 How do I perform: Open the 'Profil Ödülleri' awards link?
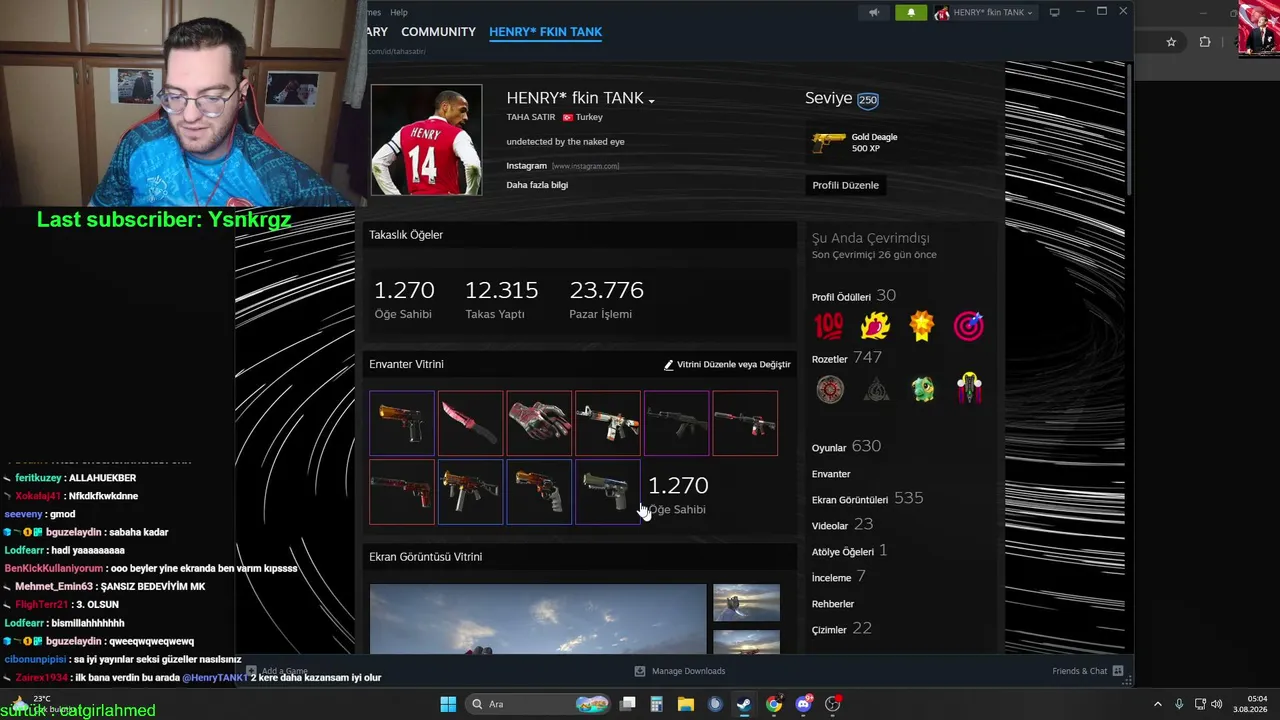(x=841, y=298)
